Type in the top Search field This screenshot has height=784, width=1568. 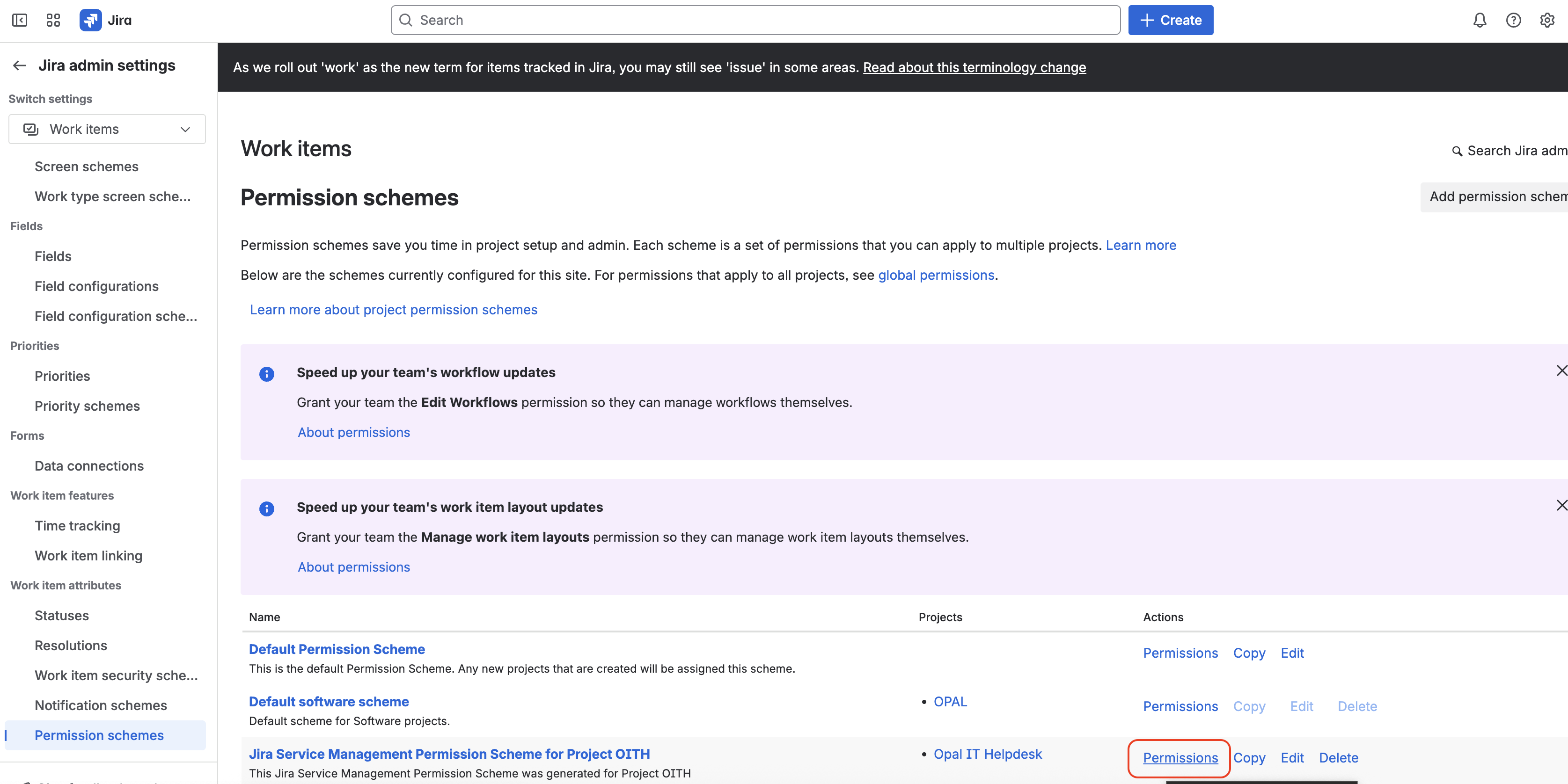tap(755, 20)
